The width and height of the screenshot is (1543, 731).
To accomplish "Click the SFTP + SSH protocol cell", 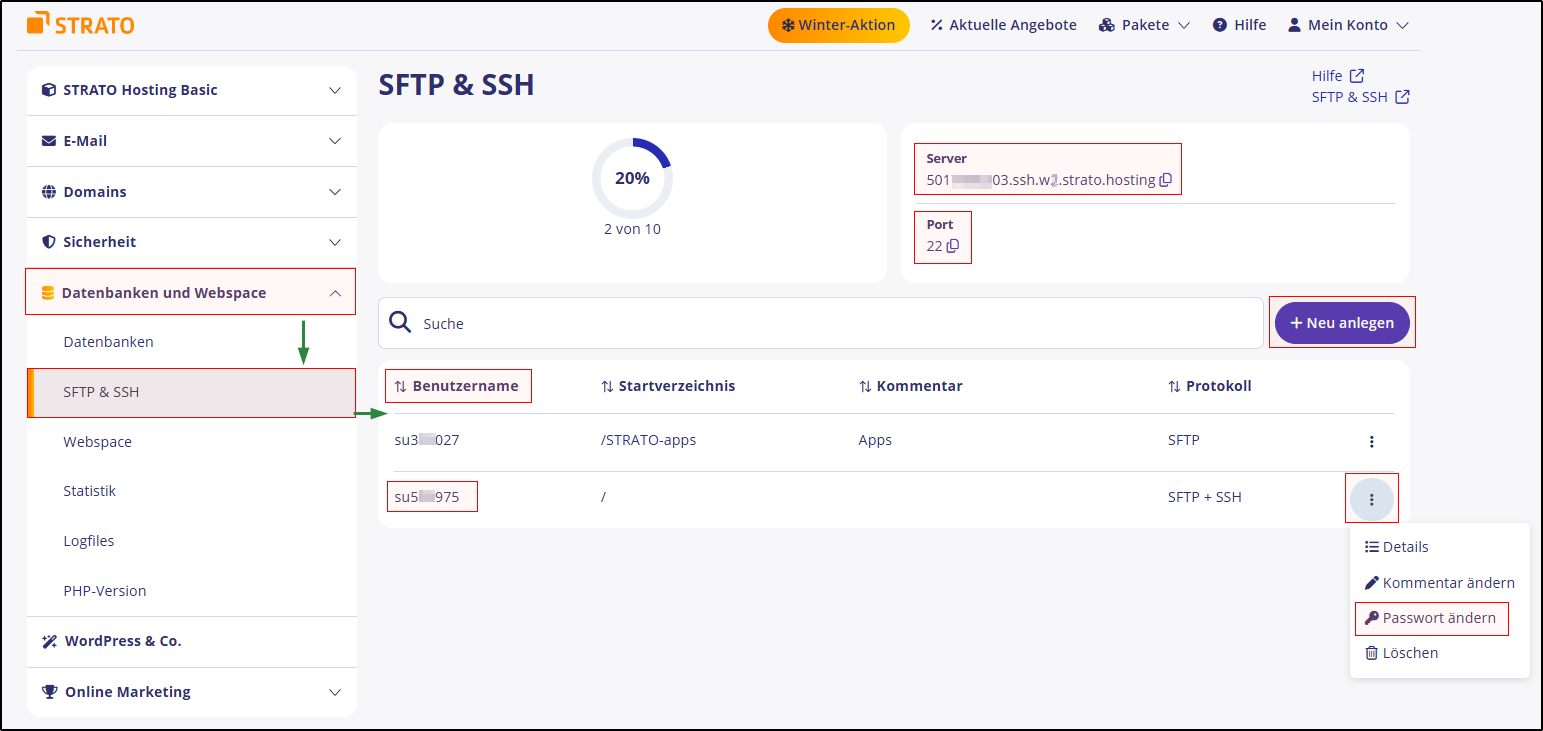I will coord(1204,497).
